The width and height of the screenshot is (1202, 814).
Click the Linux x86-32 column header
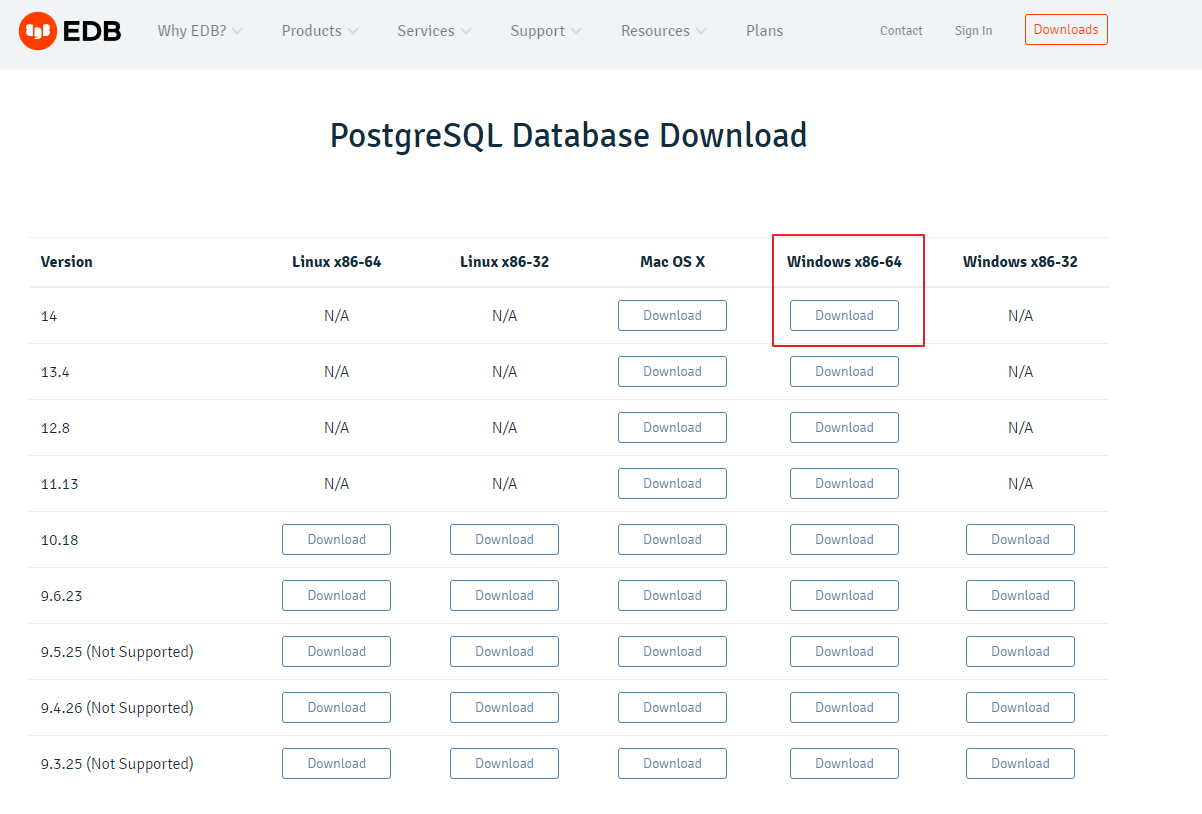click(504, 262)
